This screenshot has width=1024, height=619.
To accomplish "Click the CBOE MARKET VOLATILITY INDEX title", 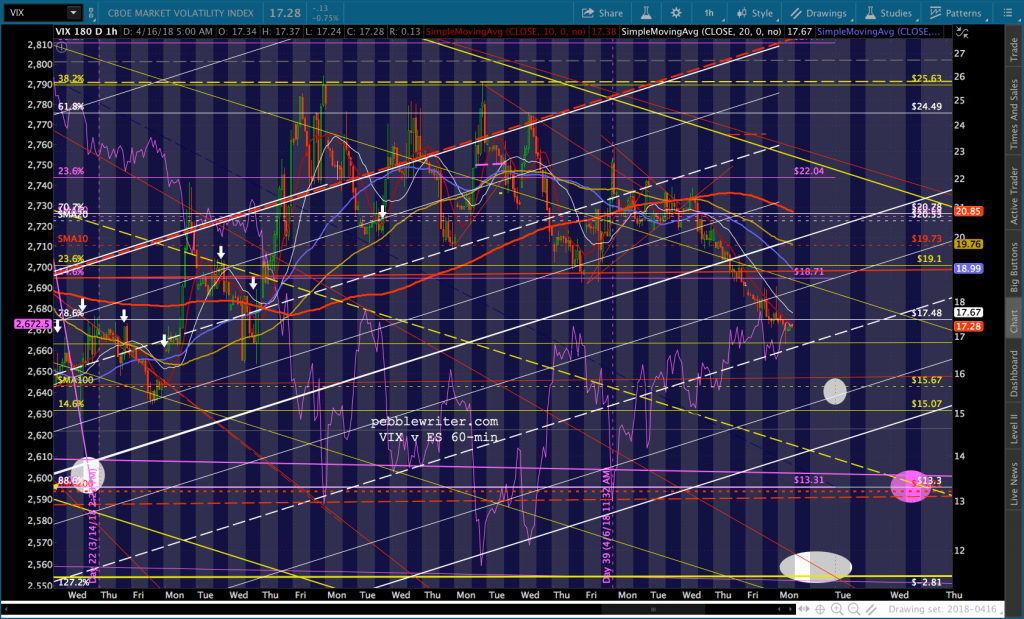I will pos(182,13).
